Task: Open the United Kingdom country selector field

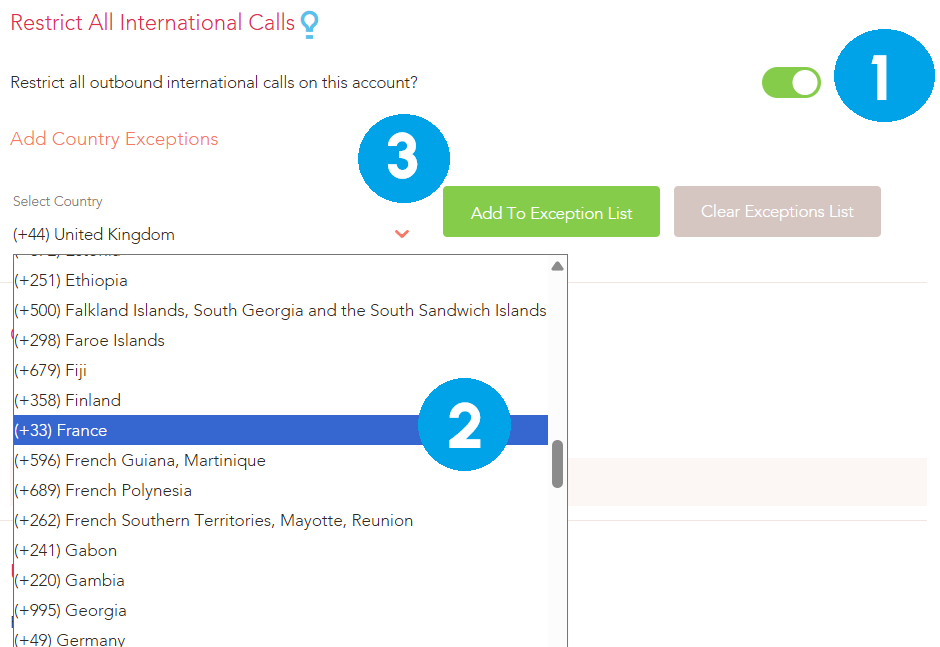Action: [212, 234]
